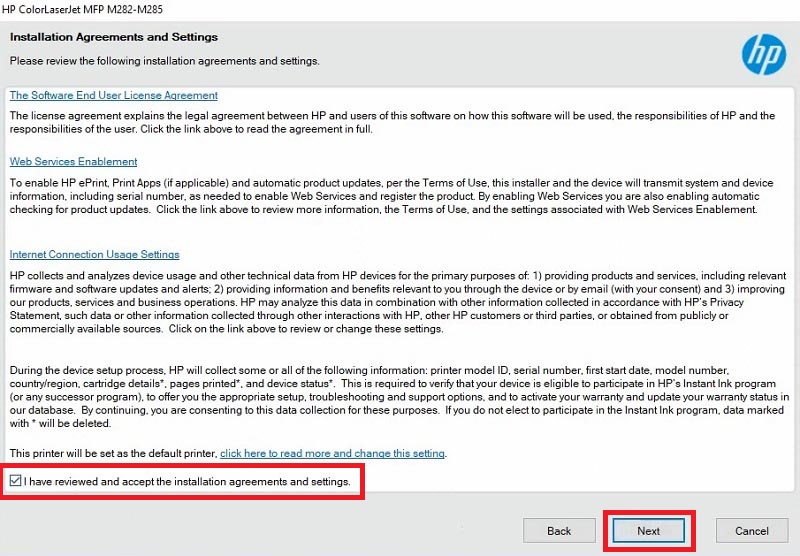Click the link to change default printer setting
The height and width of the screenshot is (556, 800).
[x=332, y=453]
